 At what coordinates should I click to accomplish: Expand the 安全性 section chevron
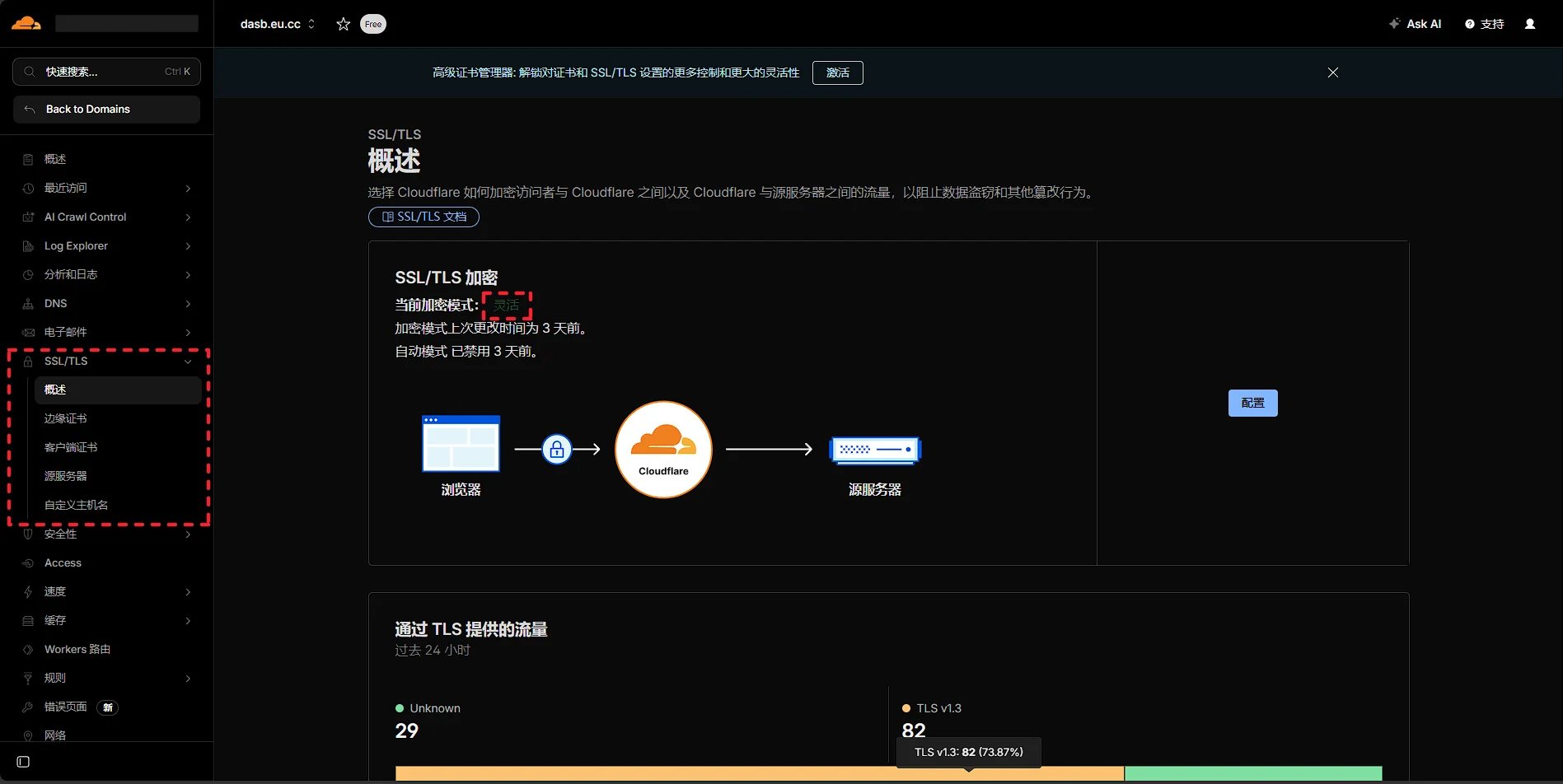coord(188,534)
